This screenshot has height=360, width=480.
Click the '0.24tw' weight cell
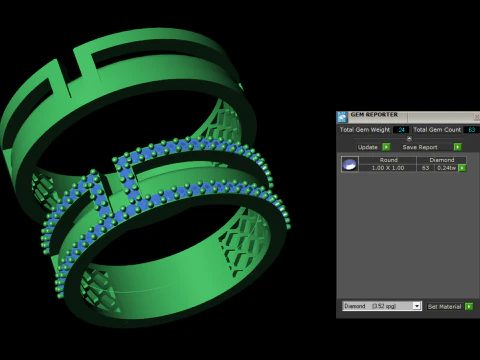point(446,168)
